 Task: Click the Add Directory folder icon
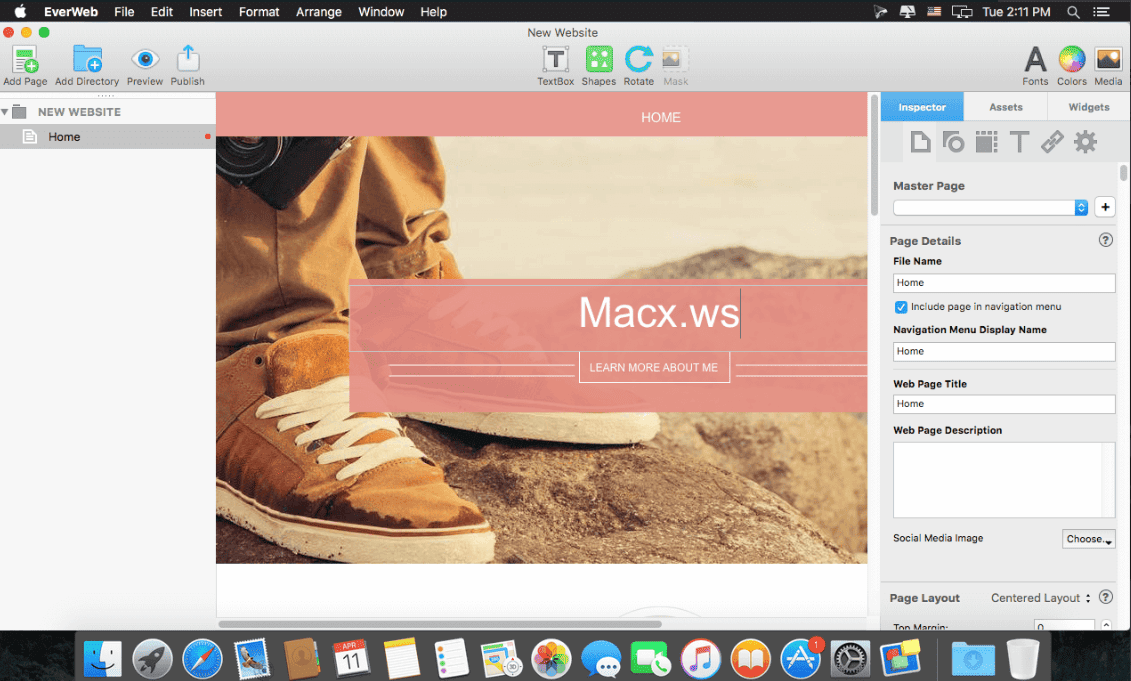coord(87,59)
